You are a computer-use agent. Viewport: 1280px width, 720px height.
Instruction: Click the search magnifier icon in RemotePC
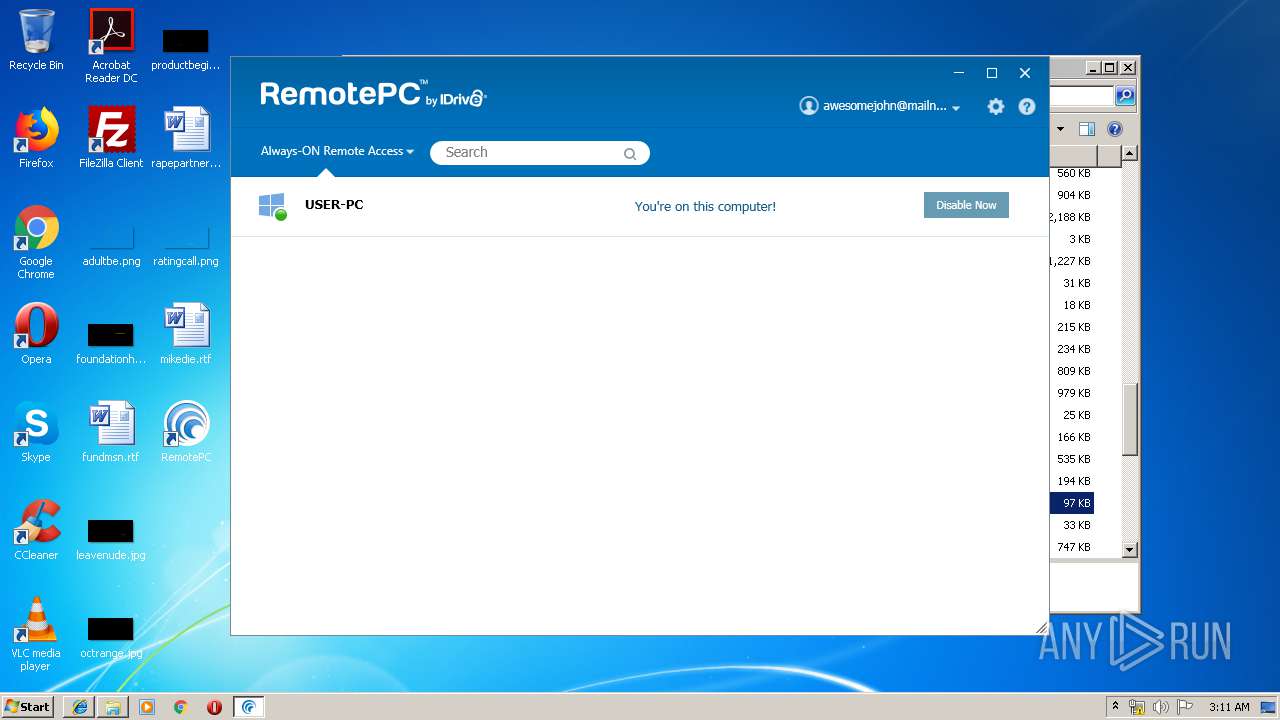(630, 153)
